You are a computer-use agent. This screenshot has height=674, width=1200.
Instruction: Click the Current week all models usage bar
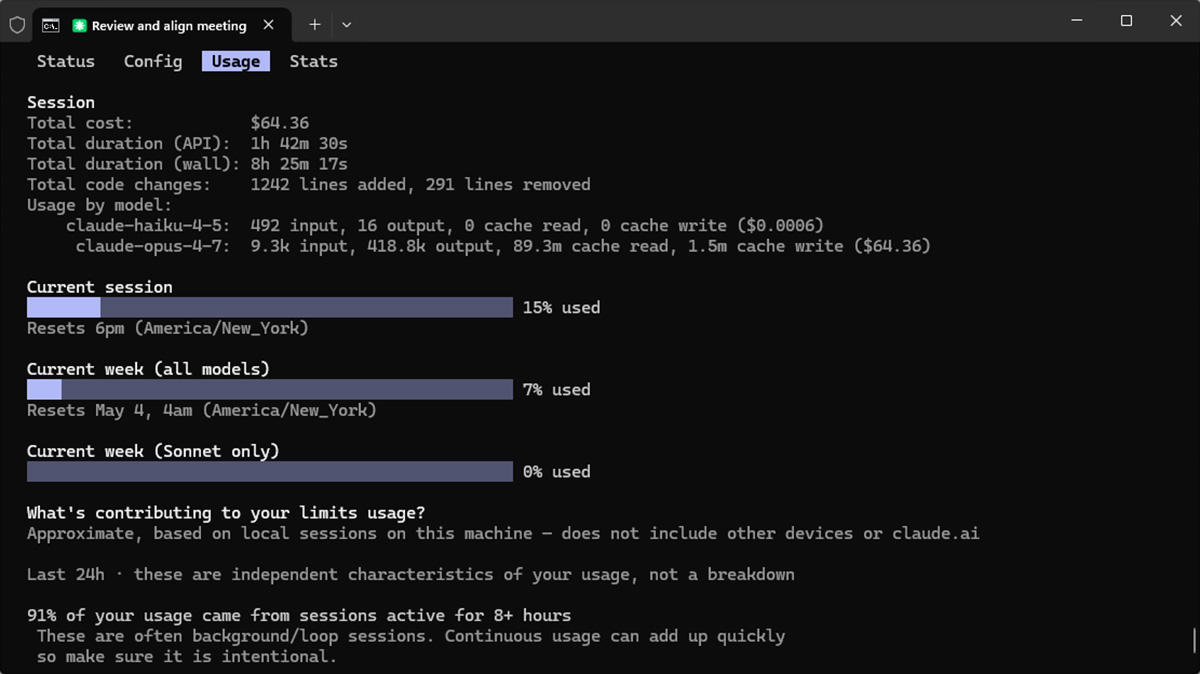point(269,389)
